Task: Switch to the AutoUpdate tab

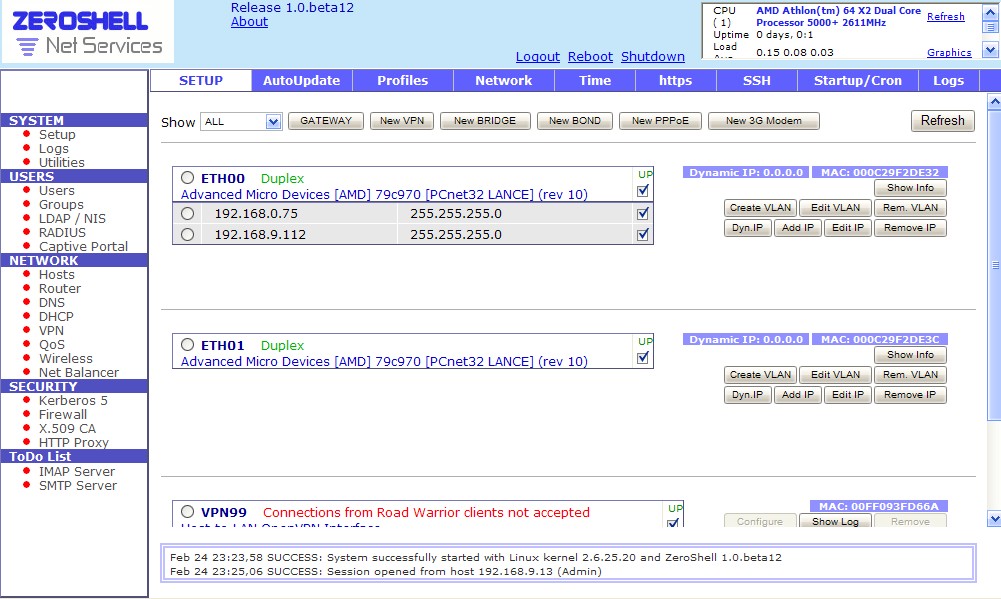Action: point(301,80)
